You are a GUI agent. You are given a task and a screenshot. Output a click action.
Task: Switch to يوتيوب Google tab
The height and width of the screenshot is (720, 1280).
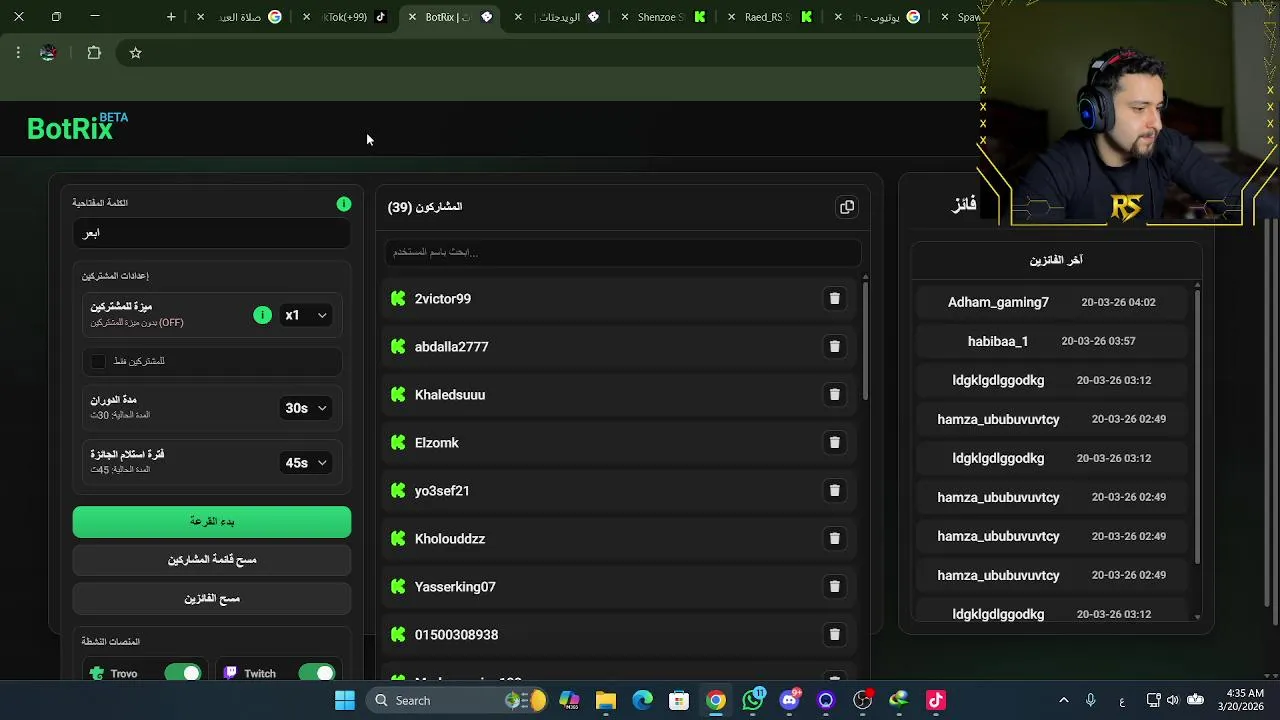click(x=880, y=17)
